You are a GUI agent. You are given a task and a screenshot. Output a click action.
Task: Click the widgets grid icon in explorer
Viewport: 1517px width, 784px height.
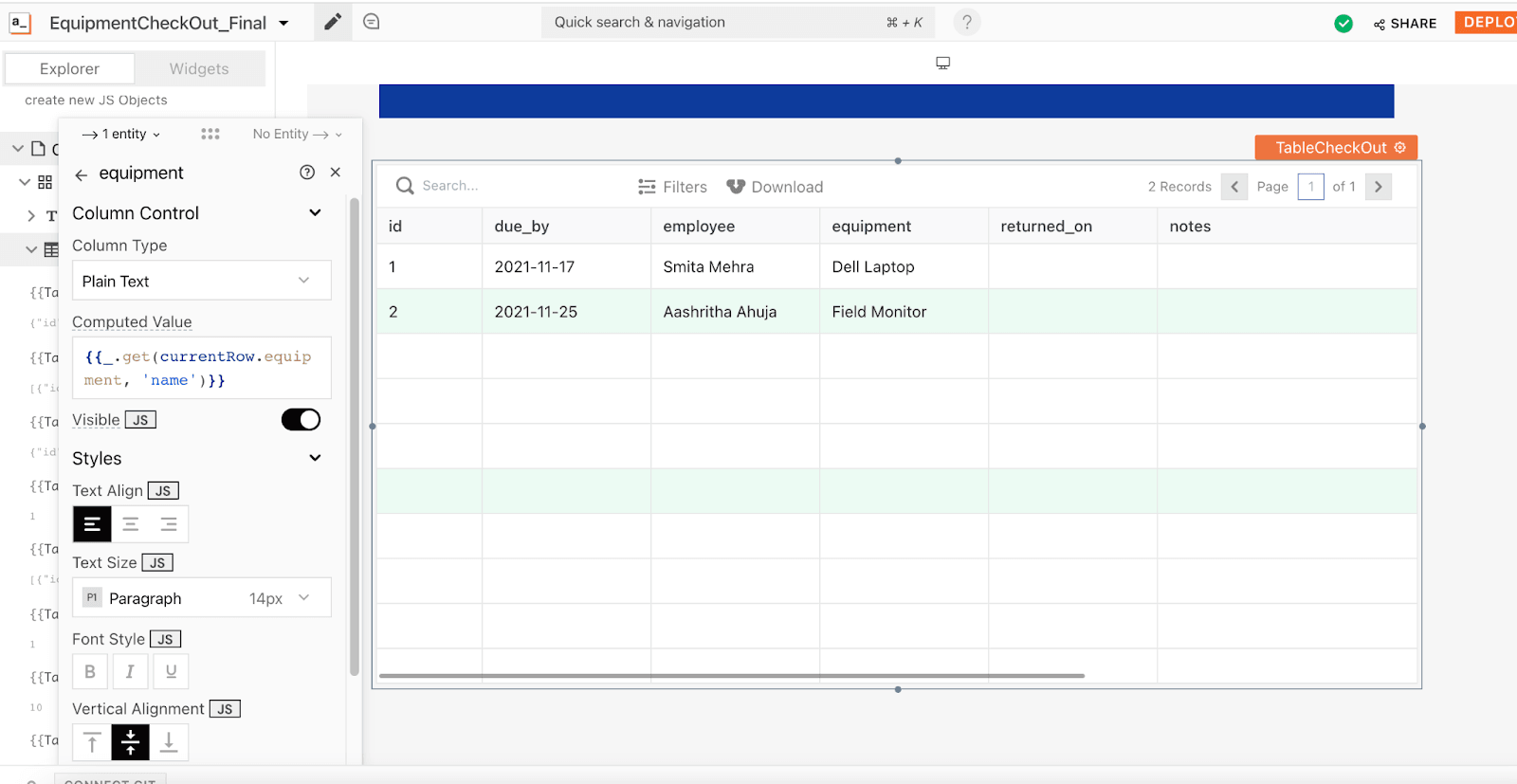point(45,182)
